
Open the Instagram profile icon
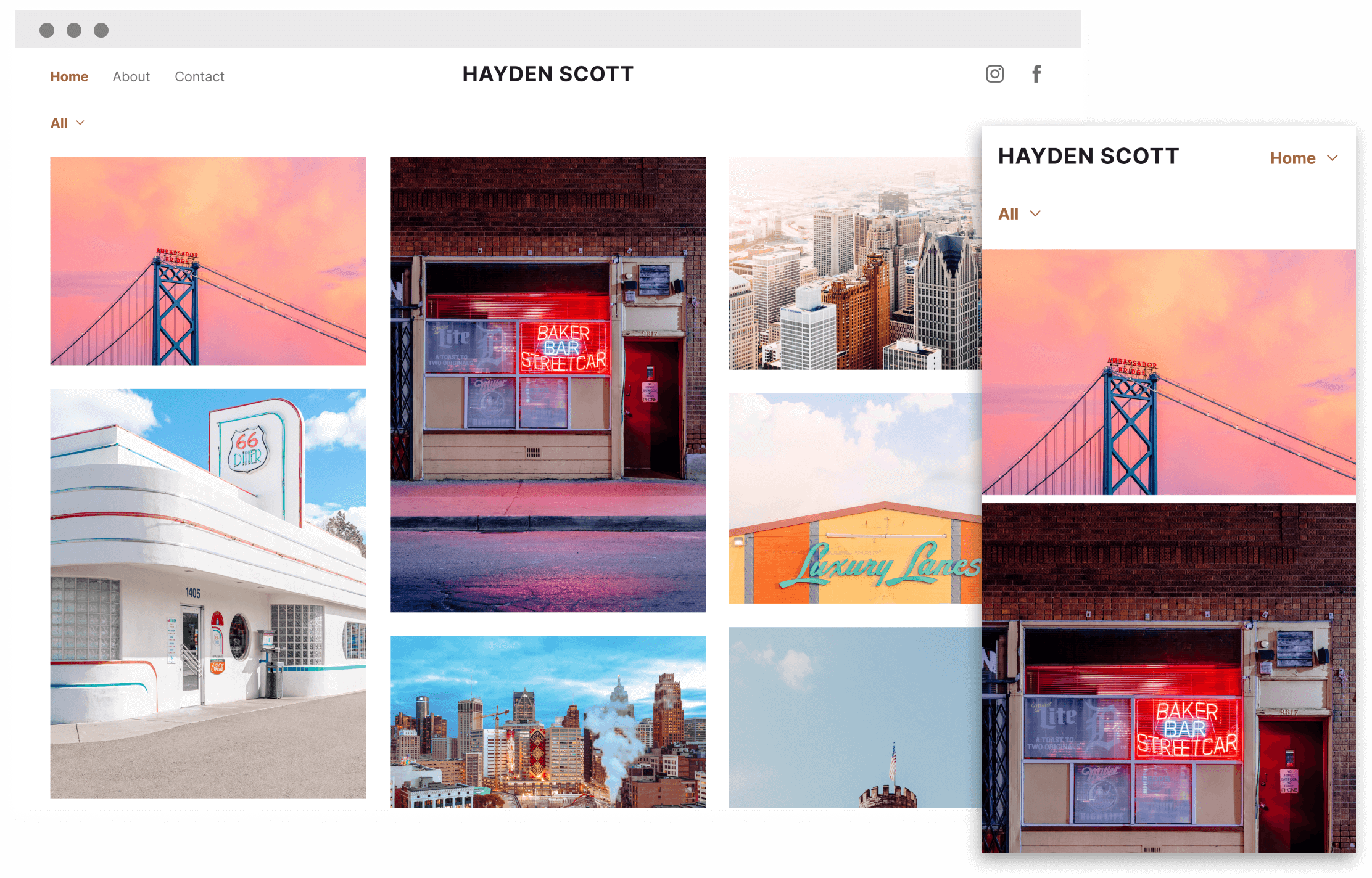point(994,74)
